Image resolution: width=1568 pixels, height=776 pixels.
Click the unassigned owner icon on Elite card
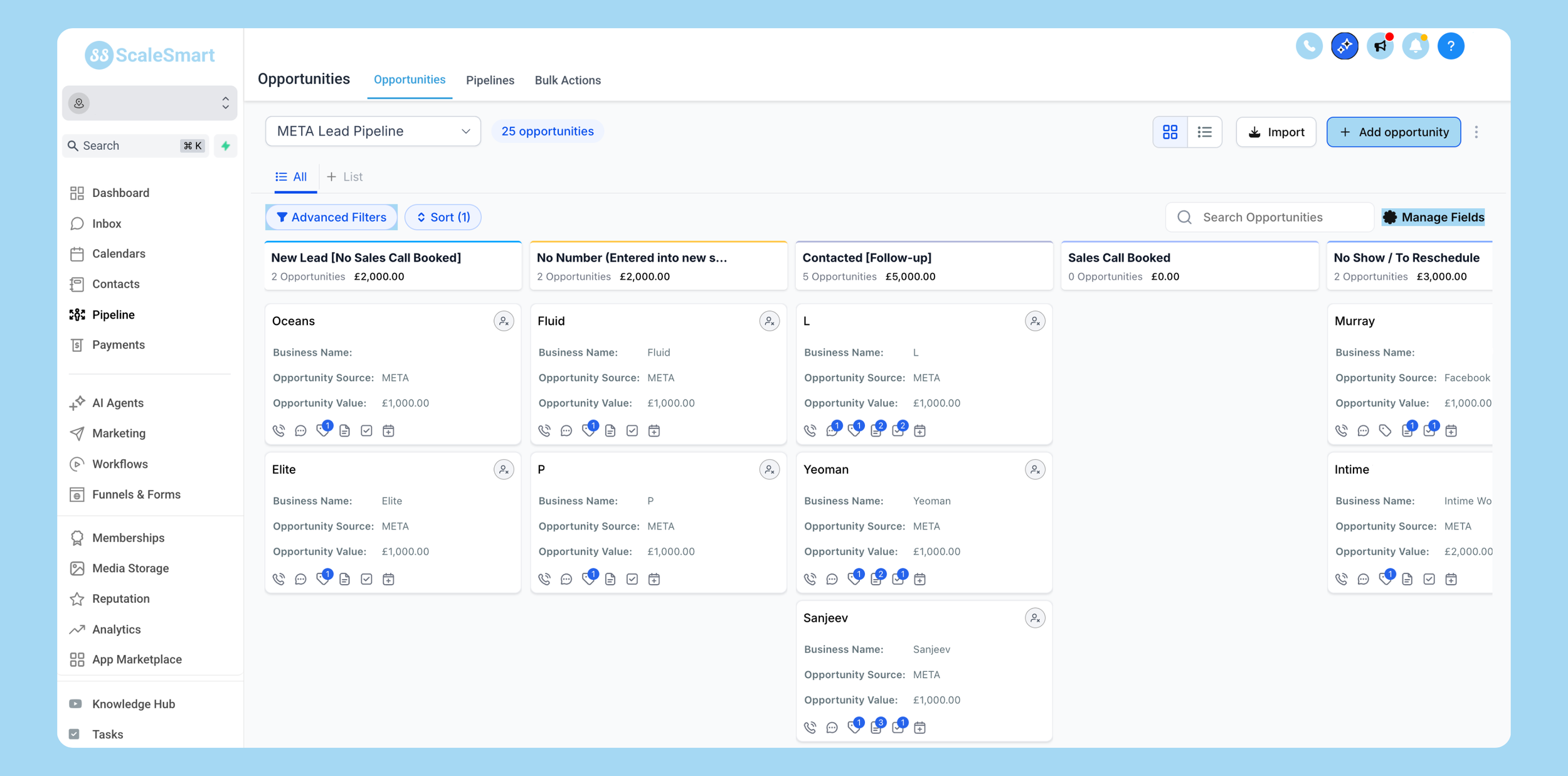click(503, 469)
